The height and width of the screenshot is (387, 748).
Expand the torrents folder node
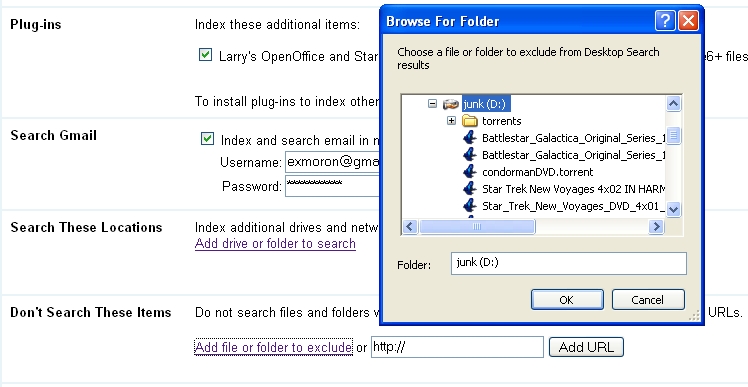451,121
